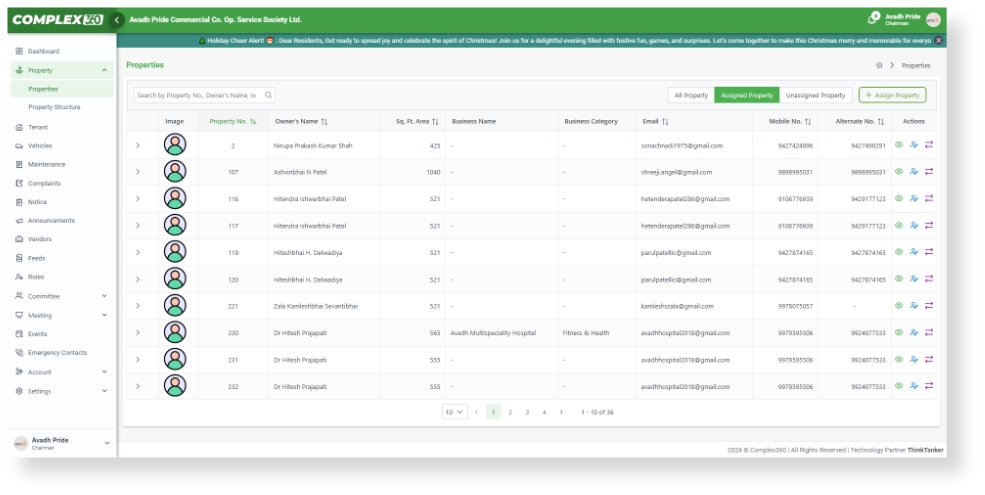Expand row for property 230
Image resolution: width=985 pixels, height=495 pixels.
(x=138, y=332)
